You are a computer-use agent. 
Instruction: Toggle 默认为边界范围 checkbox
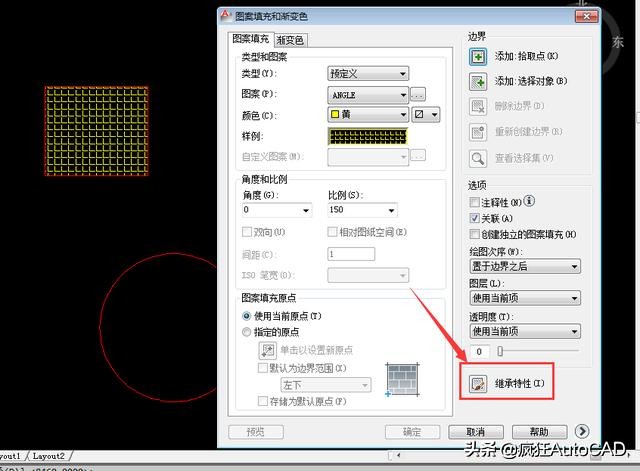pos(262,368)
